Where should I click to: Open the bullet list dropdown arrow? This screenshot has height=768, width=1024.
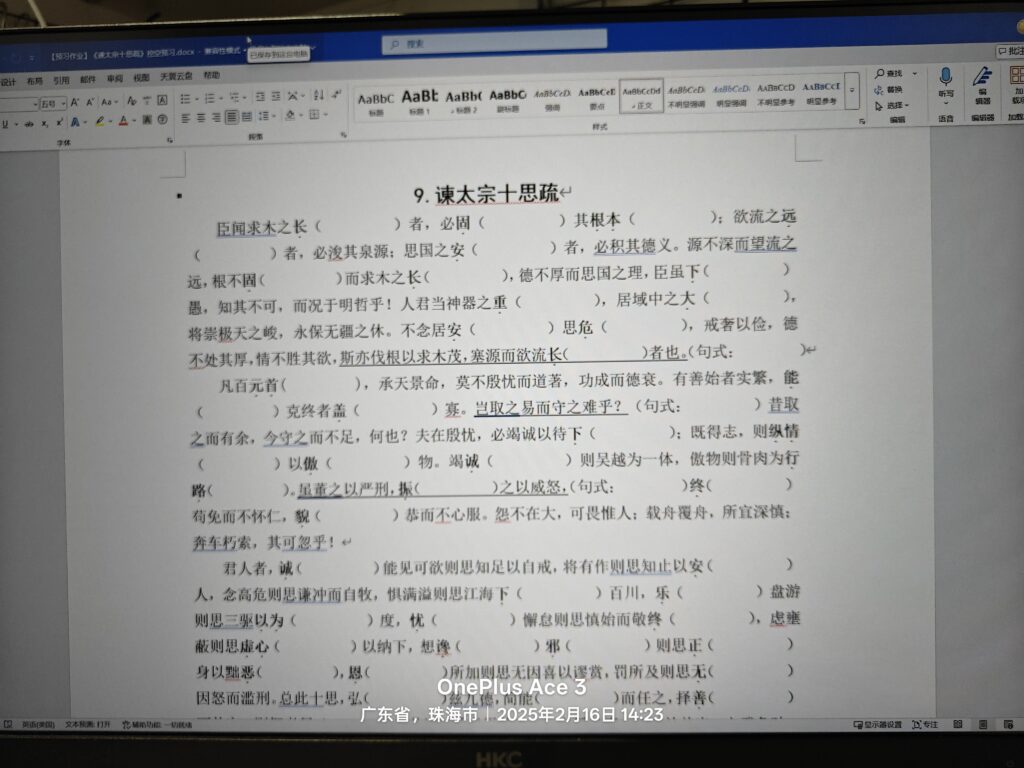tap(197, 99)
